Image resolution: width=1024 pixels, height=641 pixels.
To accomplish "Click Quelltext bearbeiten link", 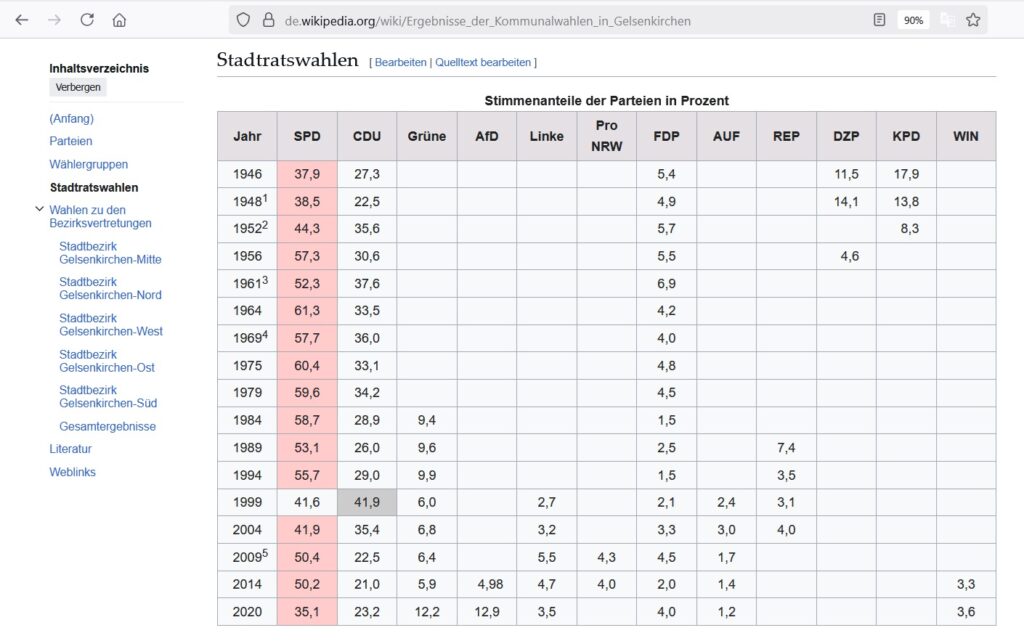I will click(483, 62).
